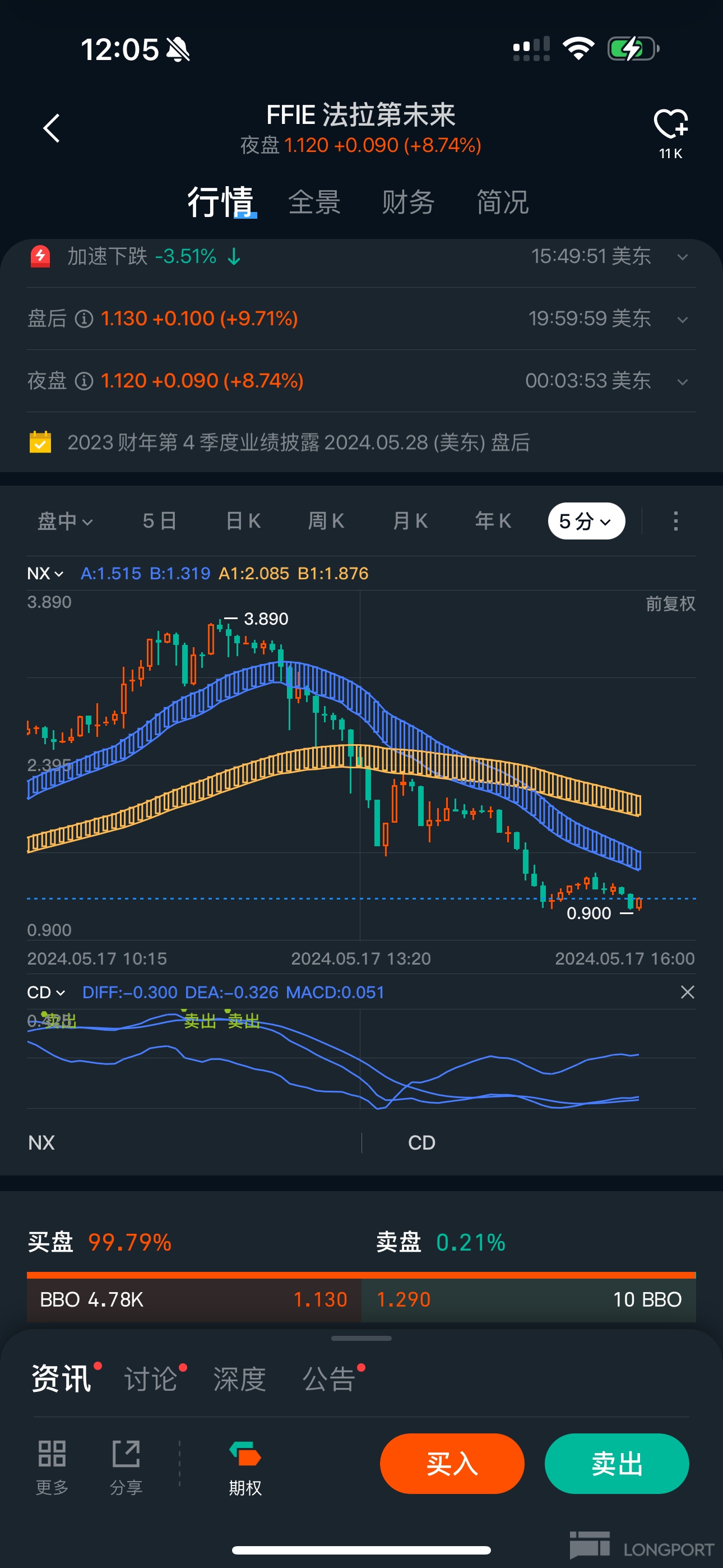This screenshot has width=723, height=1568.
Task: Toggle the 前复权 adjustment setting
Action: 669,604
